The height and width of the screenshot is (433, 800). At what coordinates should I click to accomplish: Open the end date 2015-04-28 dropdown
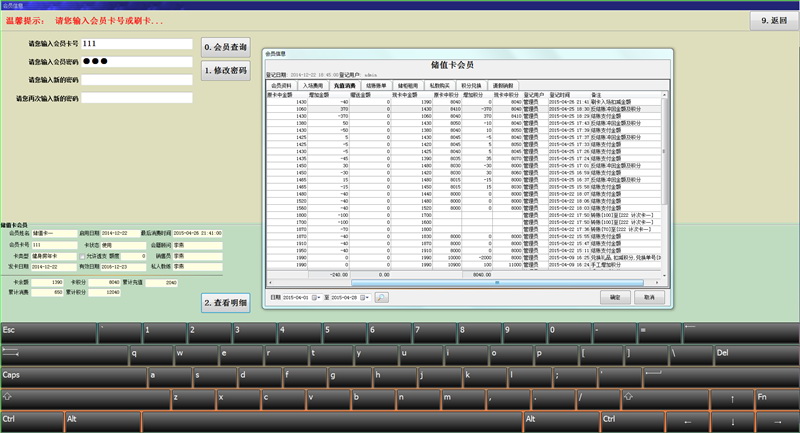(x=364, y=297)
